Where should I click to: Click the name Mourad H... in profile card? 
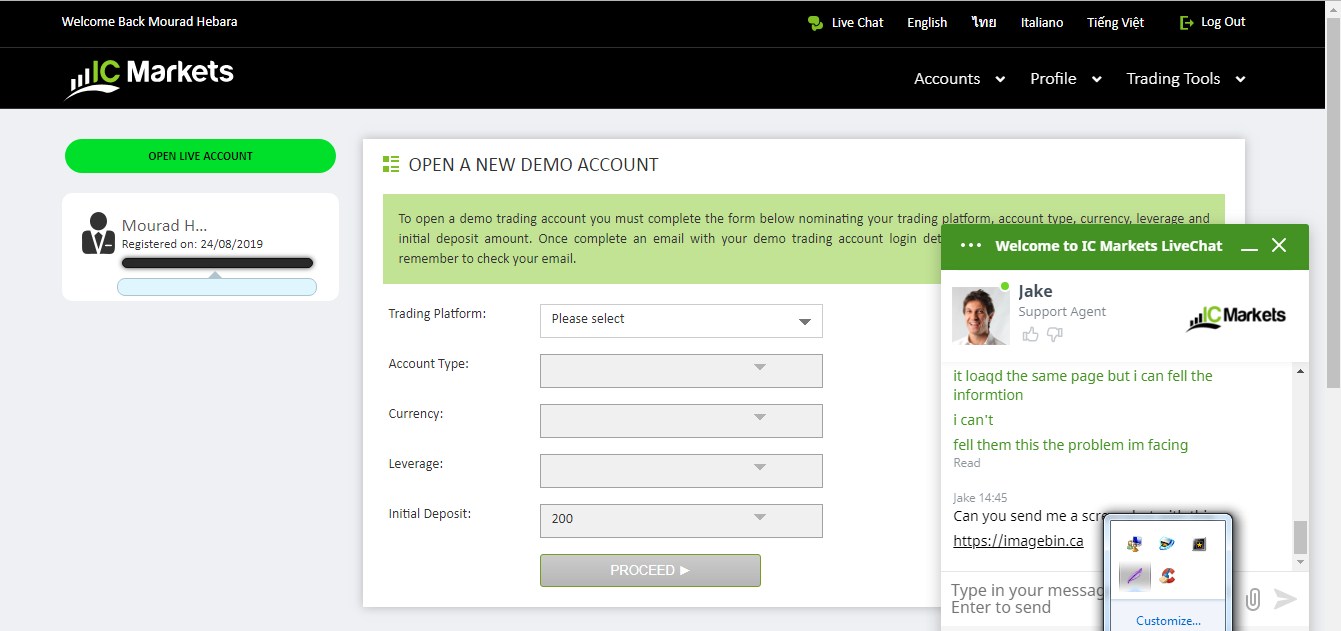(x=164, y=225)
